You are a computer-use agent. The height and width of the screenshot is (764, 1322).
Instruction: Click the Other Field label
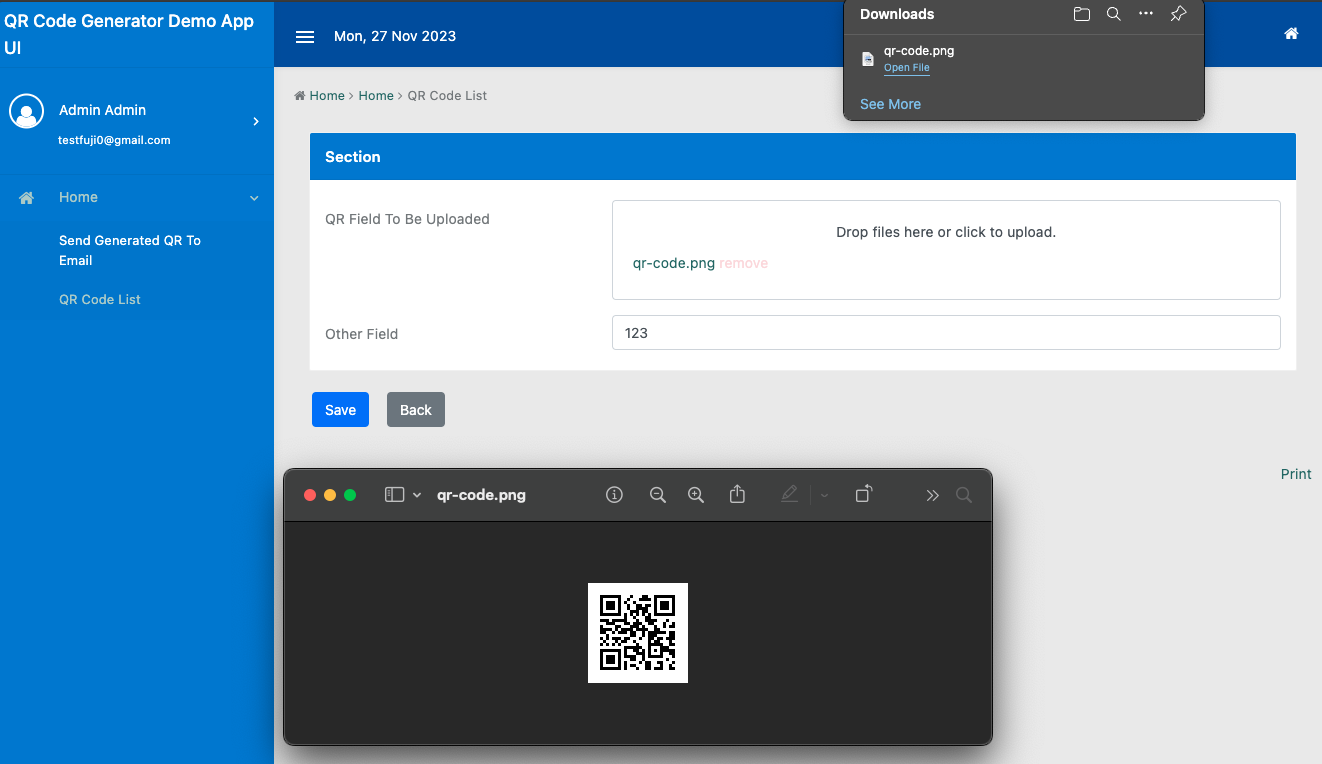pyautogui.click(x=361, y=334)
